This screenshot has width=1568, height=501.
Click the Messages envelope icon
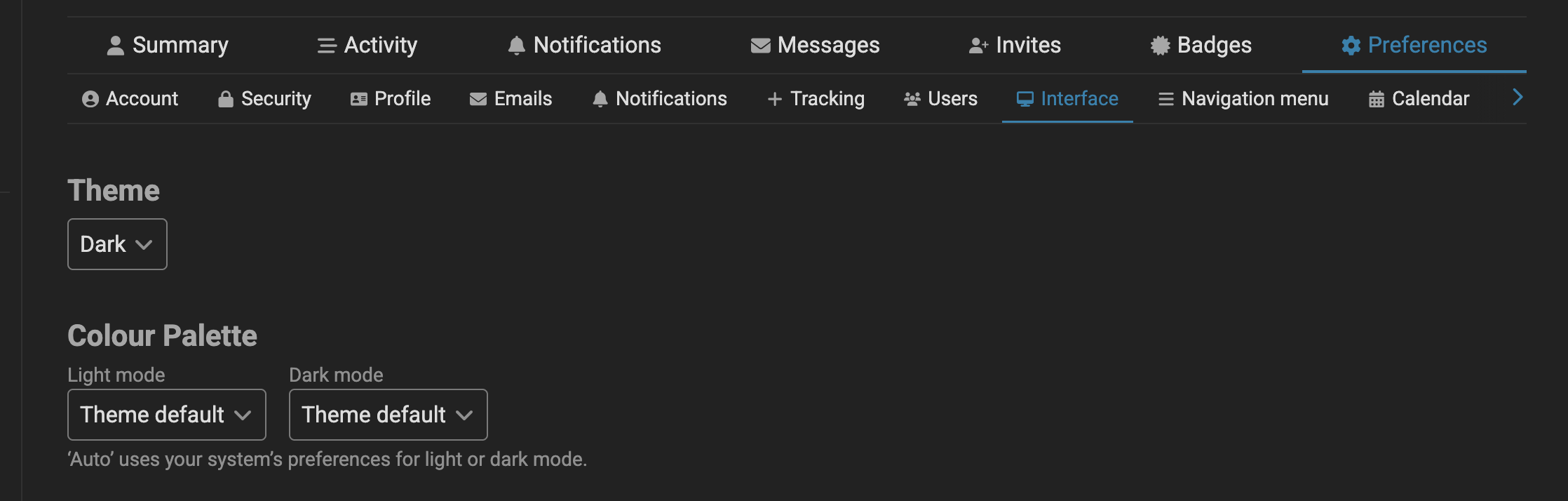point(760,46)
